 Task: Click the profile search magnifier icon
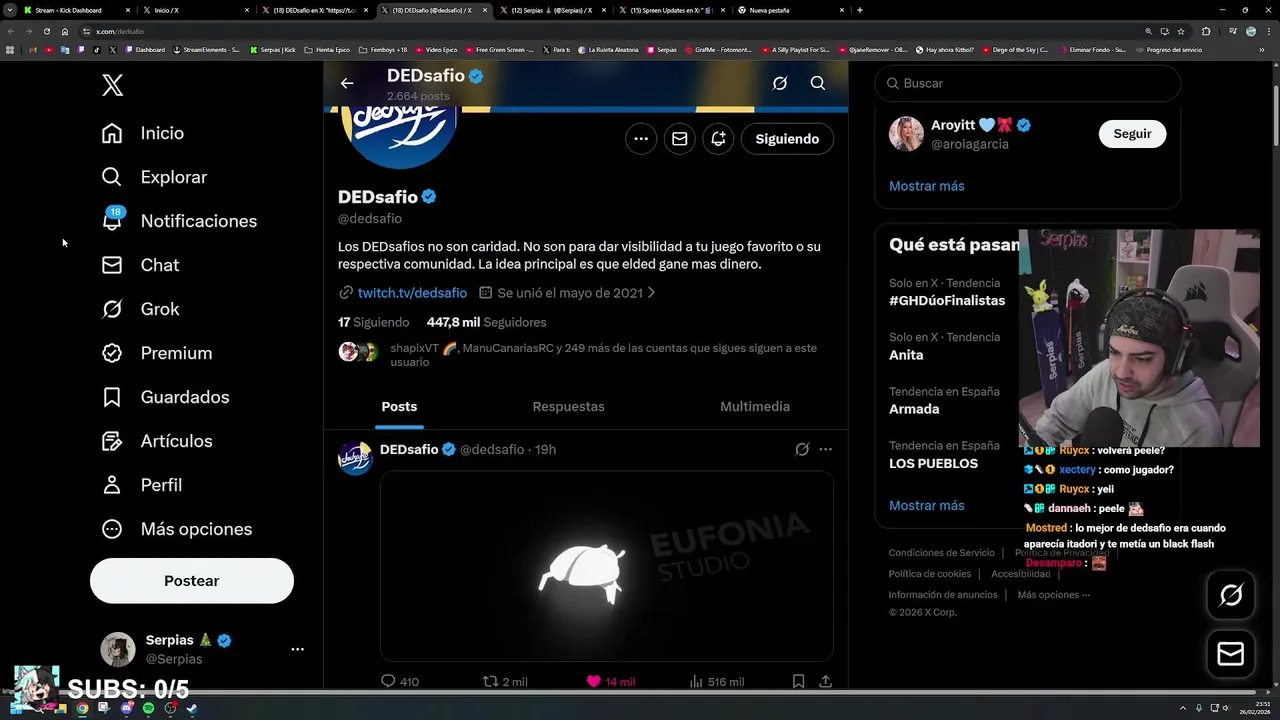click(x=818, y=84)
